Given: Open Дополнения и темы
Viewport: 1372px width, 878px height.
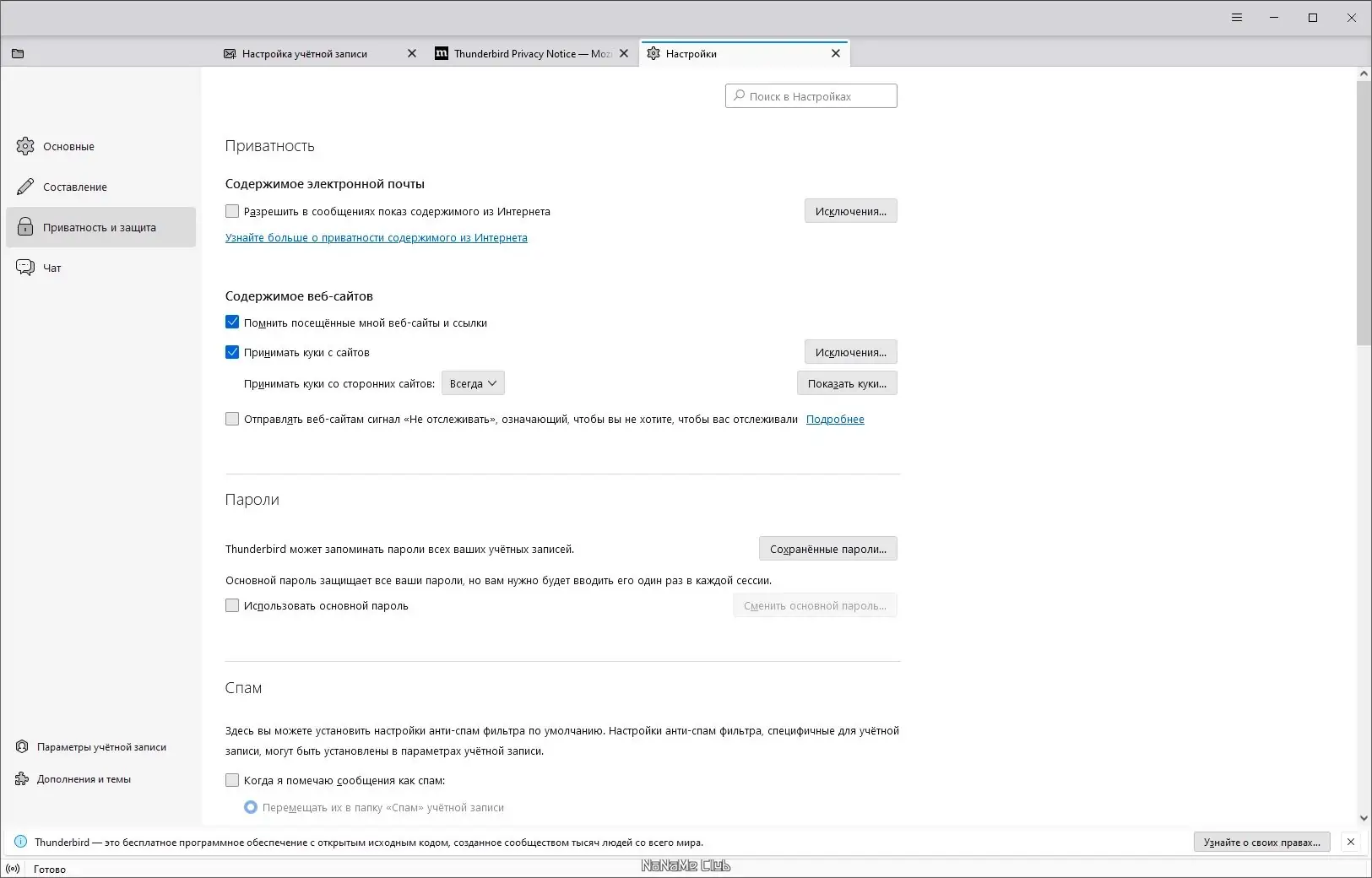Looking at the screenshot, I should (73, 779).
